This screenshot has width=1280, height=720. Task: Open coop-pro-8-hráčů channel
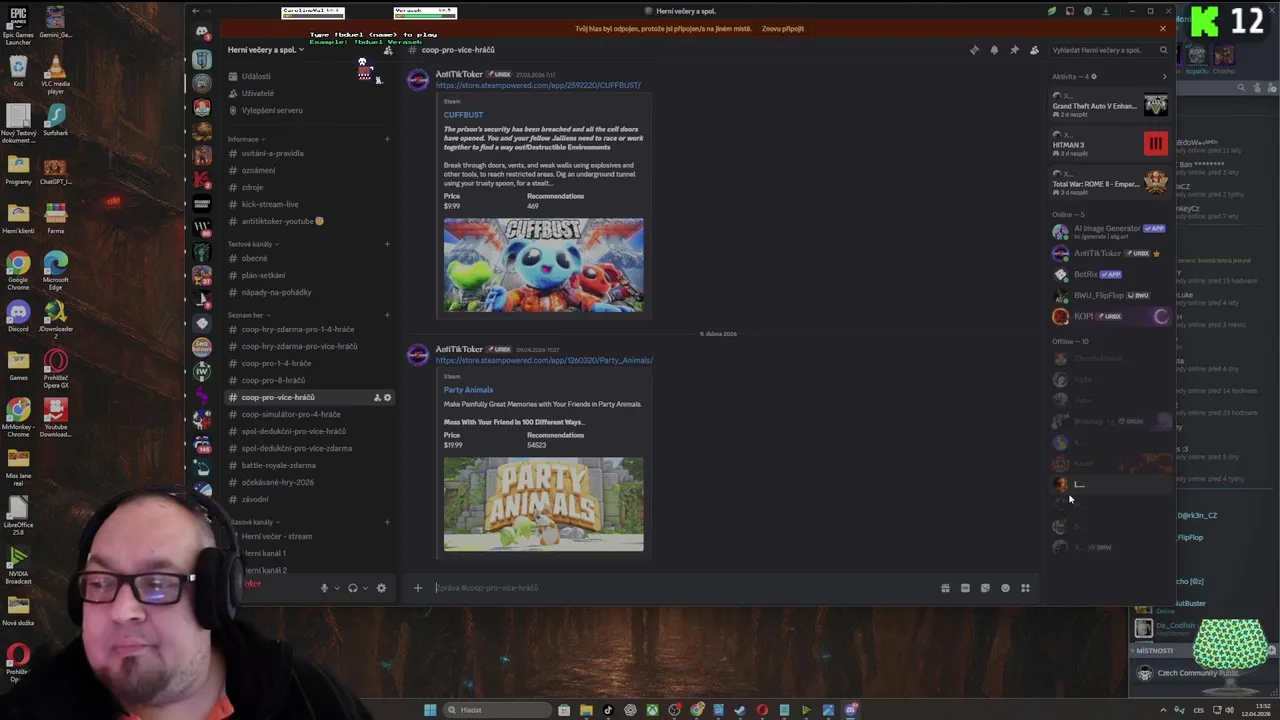pyautogui.click(x=310, y=380)
